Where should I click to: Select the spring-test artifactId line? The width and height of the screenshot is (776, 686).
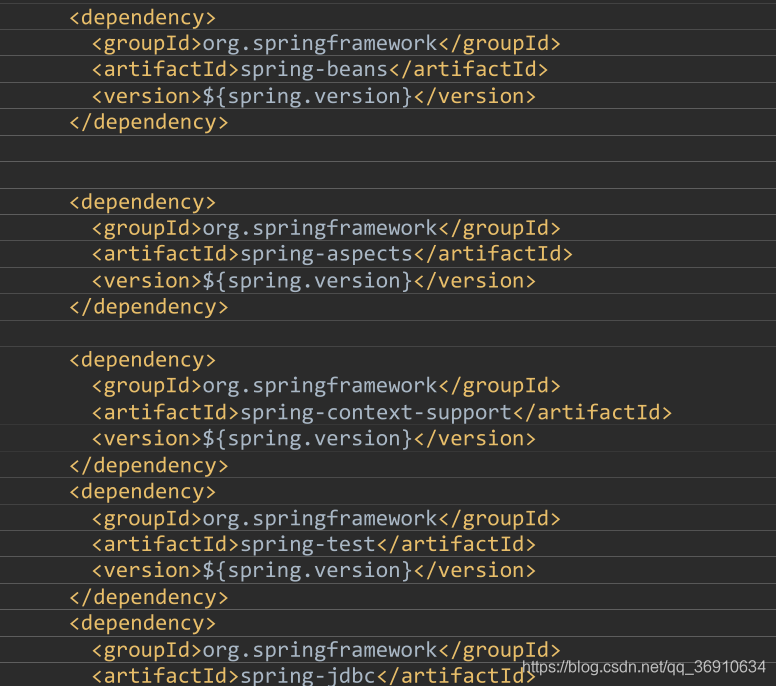(x=314, y=544)
